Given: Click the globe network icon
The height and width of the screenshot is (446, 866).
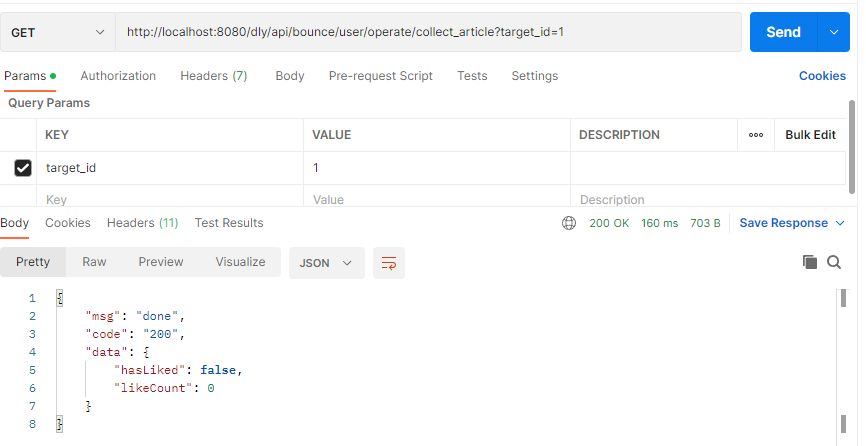Looking at the screenshot, I should click(x=569, y=223).
